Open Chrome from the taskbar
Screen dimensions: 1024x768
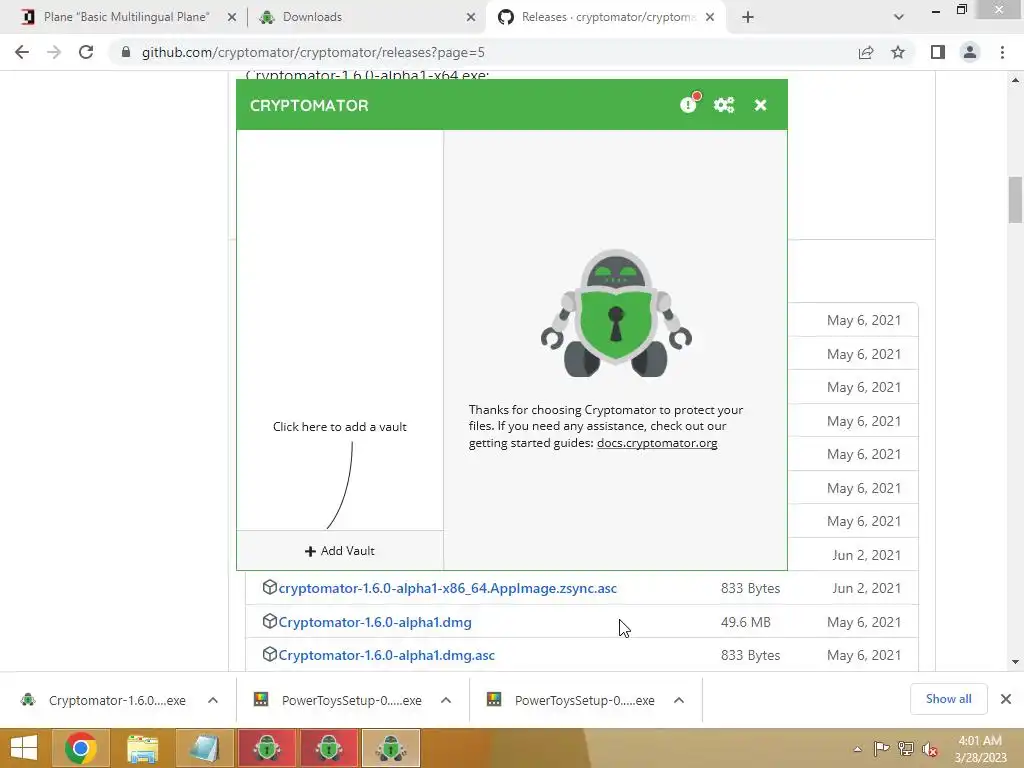click(x=81, y=748)
